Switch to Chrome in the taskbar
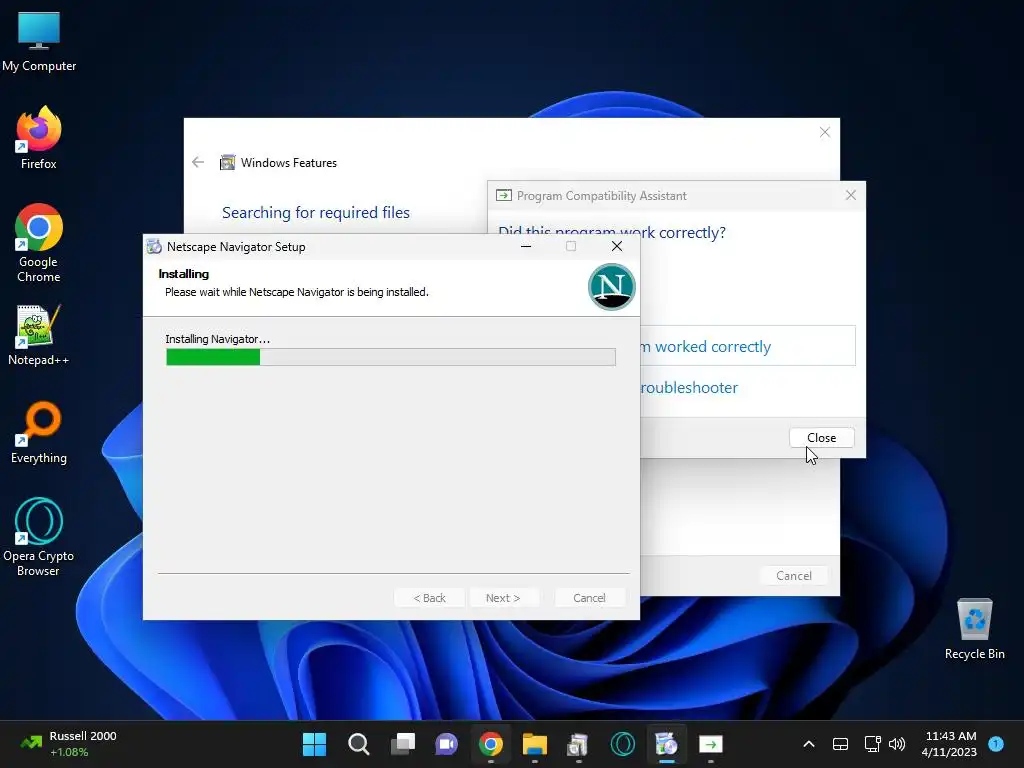 point(491,744)
